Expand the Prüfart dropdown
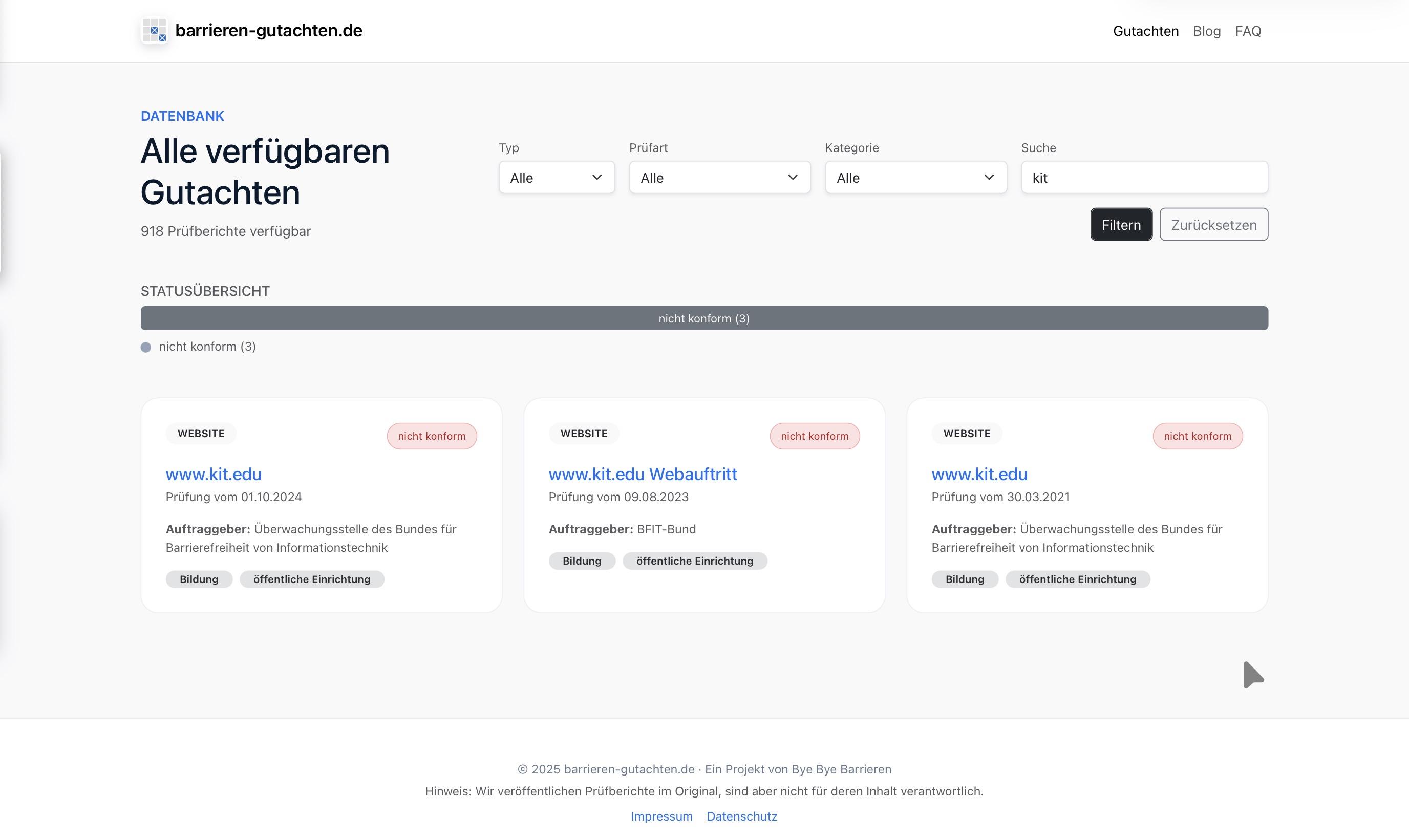Image resolution: width=1409 pixels, height=840 pixels. (x=719, y=178)
